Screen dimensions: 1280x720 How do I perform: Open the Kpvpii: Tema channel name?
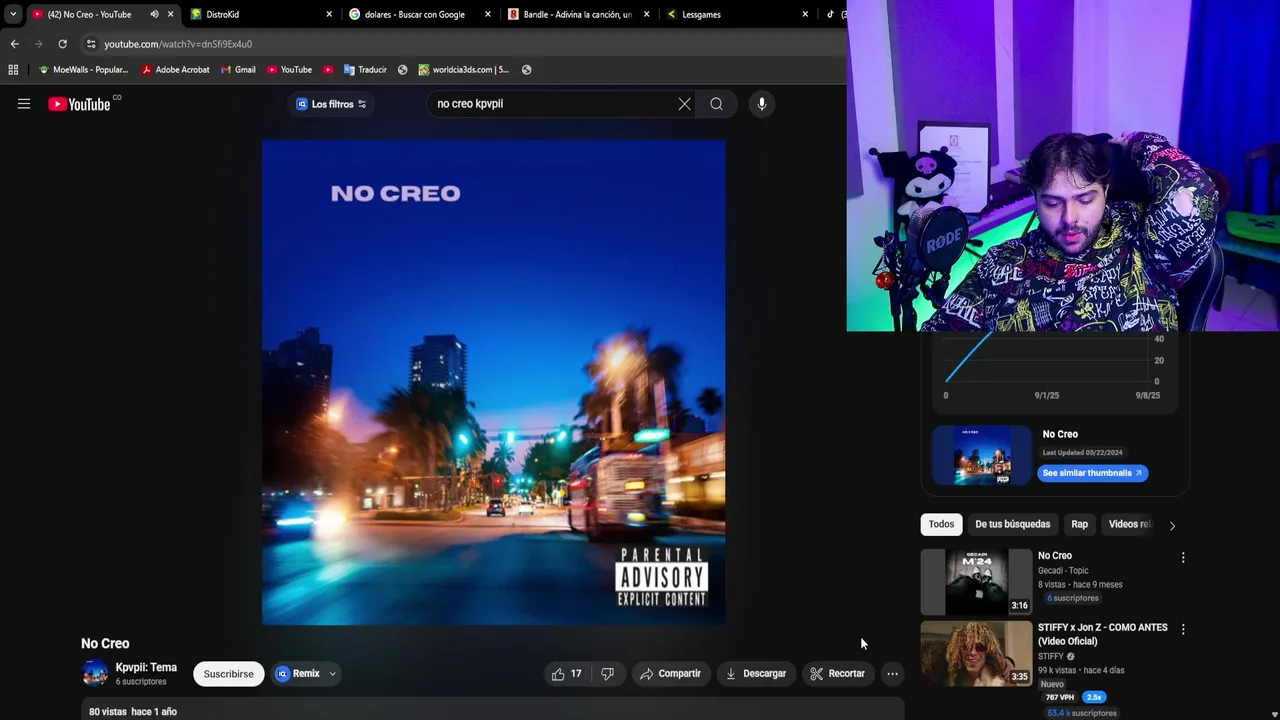pos(146,667)
